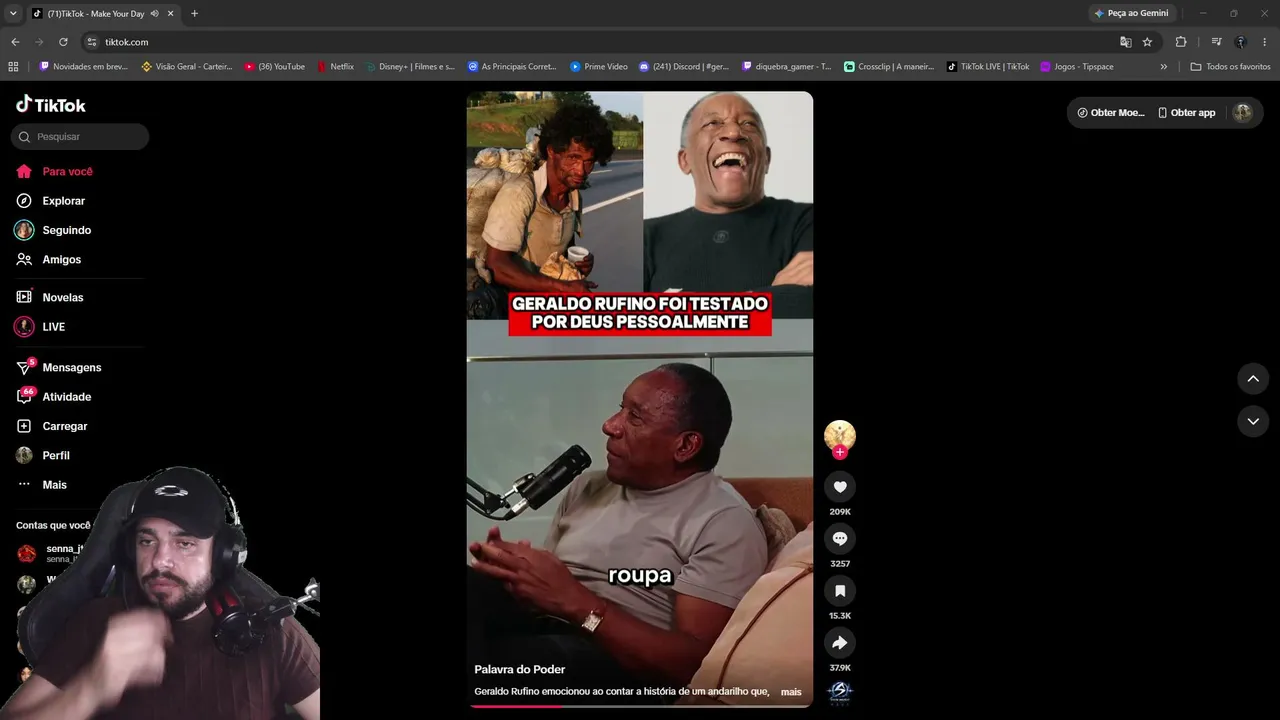Viewport: 1280px width, 720px height.
Task: Open the Novidades em breve bookmark
Action: 83,67
